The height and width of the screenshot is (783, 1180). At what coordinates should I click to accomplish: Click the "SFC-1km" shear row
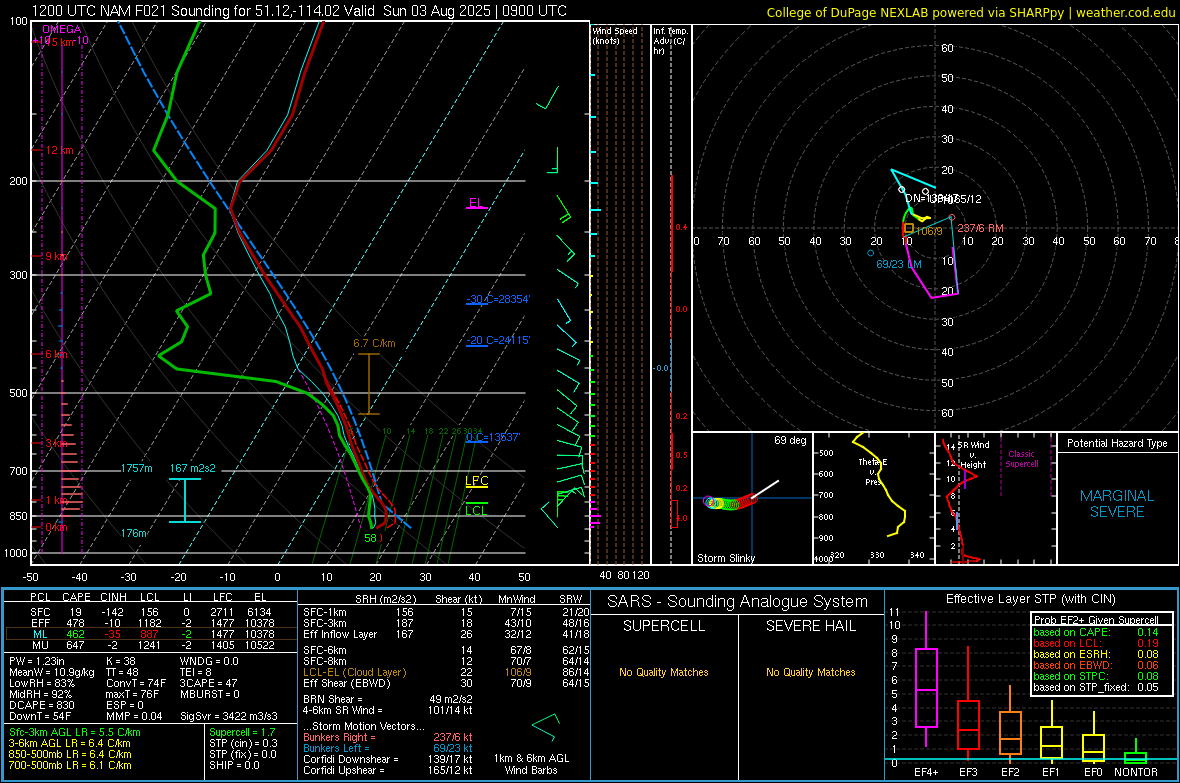click(446, 612)
